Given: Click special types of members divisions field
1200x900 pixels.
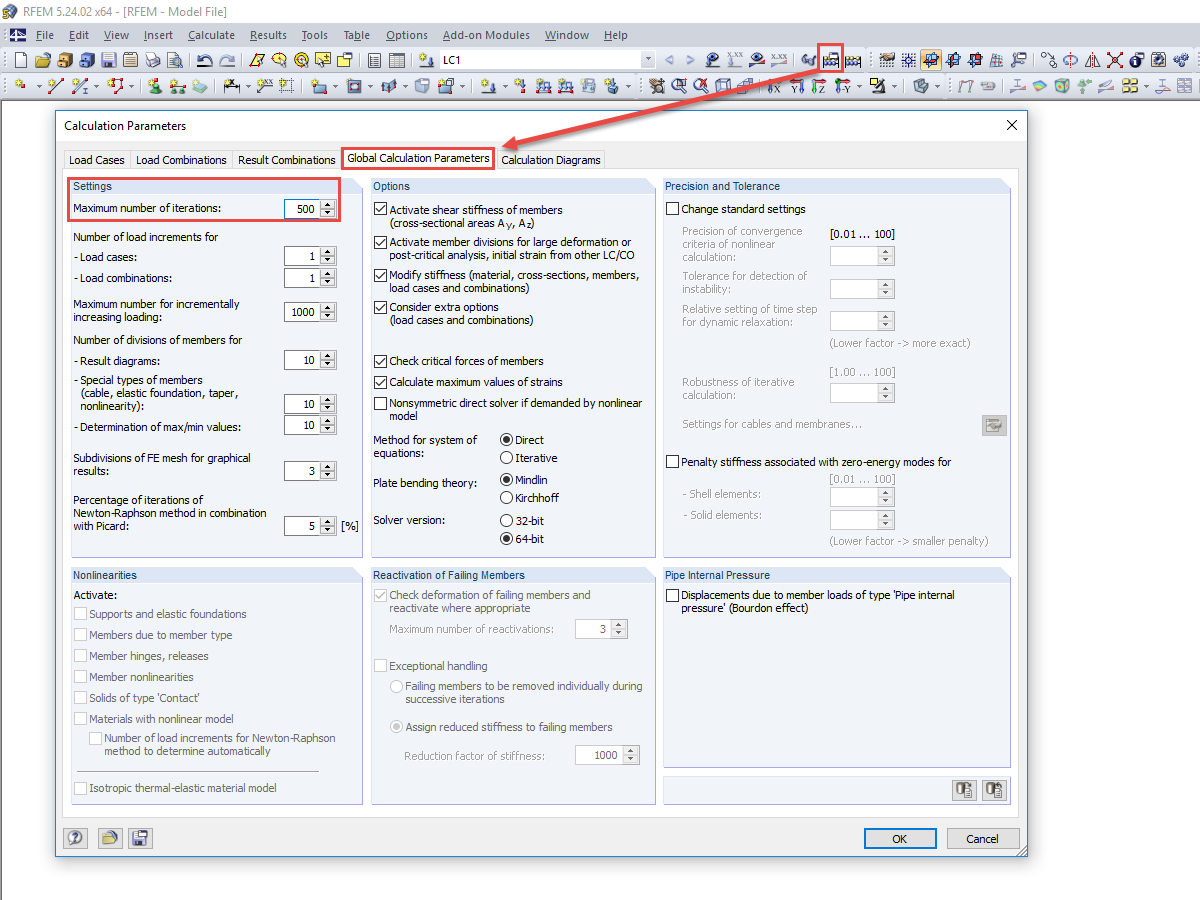Looking at the screenshot, I should tap(302, 404).
